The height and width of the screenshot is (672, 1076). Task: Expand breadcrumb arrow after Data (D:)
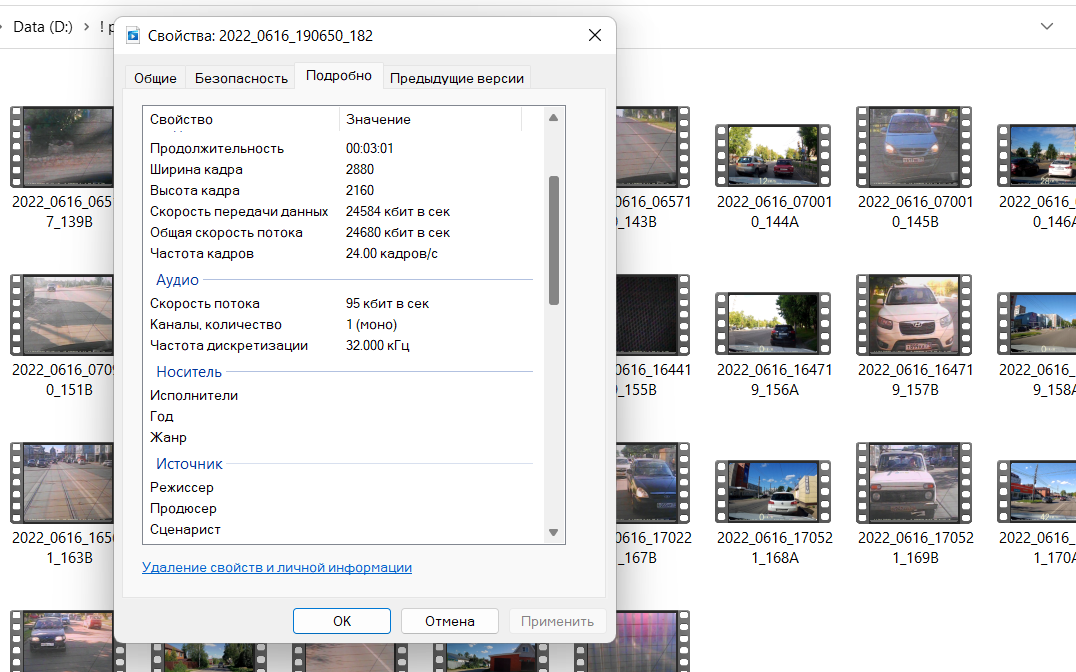[87, 27]
